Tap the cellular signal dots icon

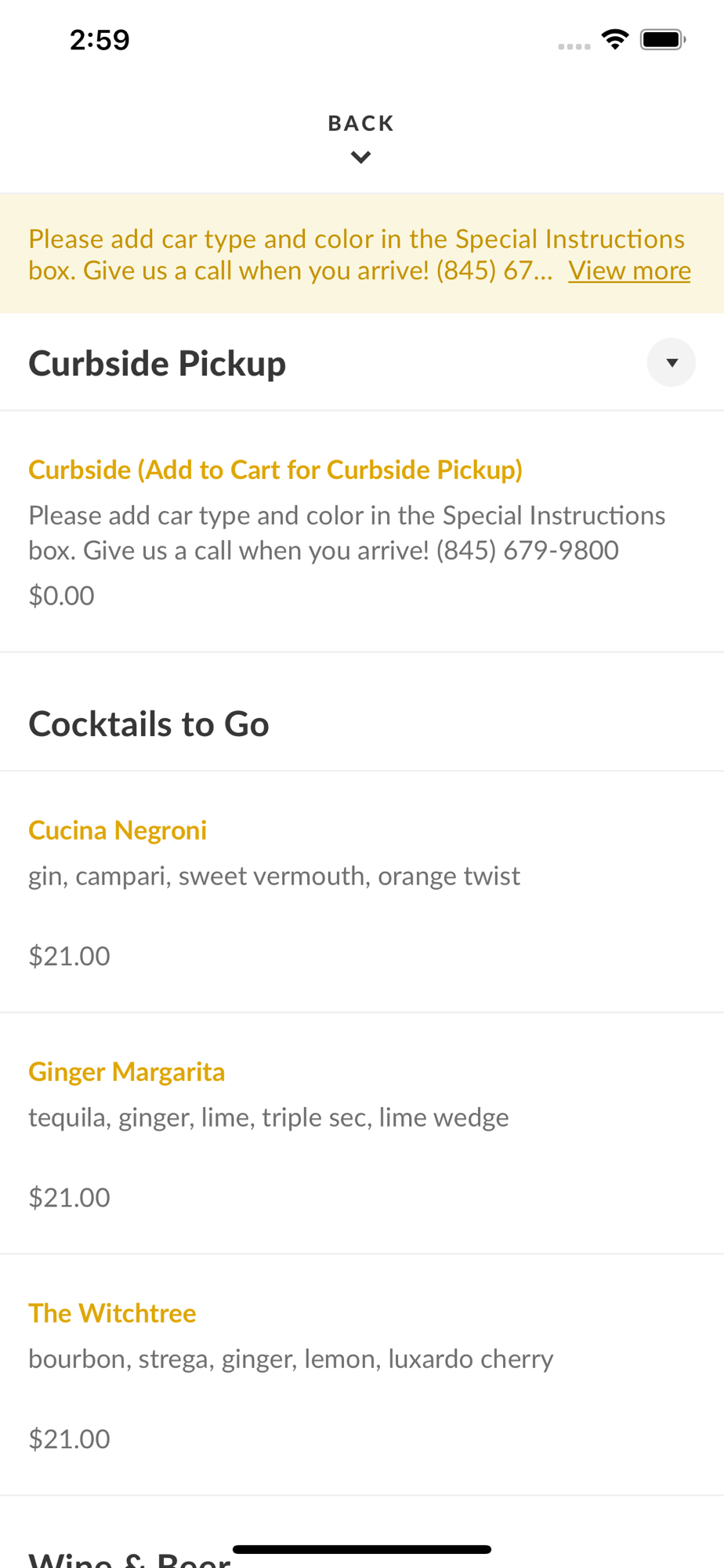click(x=574, y=46)
